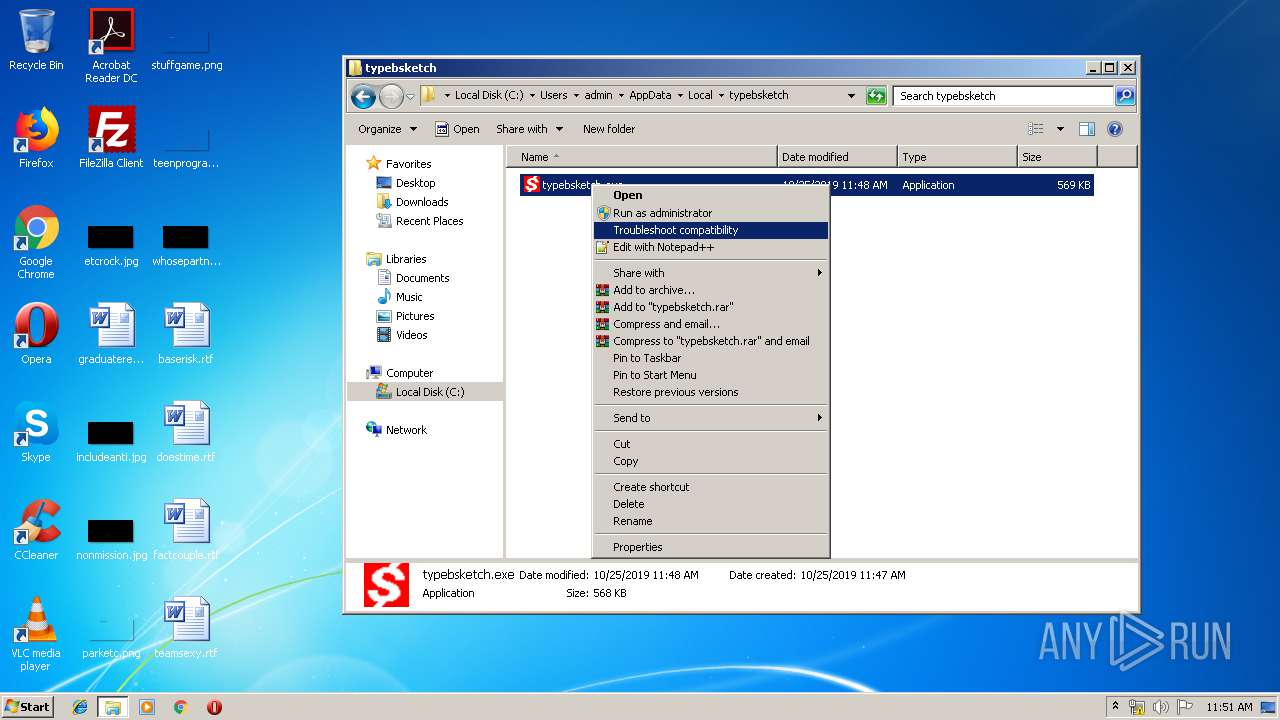Select baserisk.rtf file on desktop

coord(186,334)
